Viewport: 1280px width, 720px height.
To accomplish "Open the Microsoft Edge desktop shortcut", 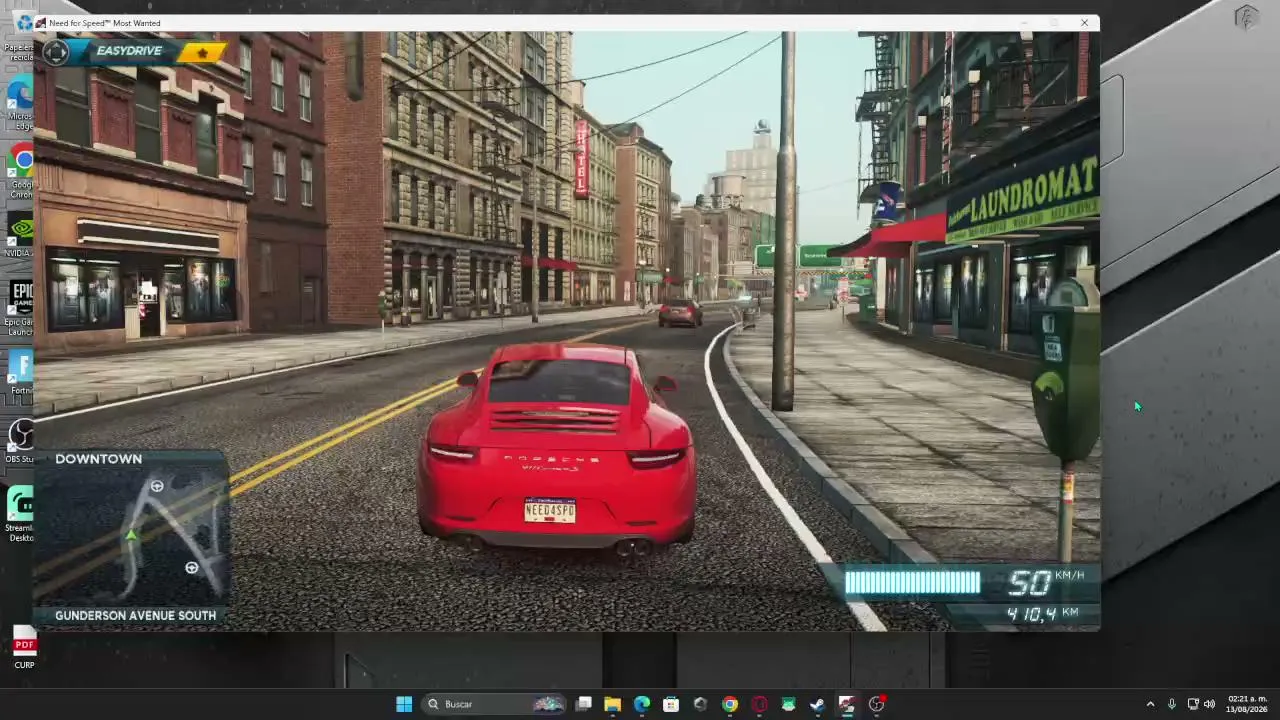I will pos(18,105).
